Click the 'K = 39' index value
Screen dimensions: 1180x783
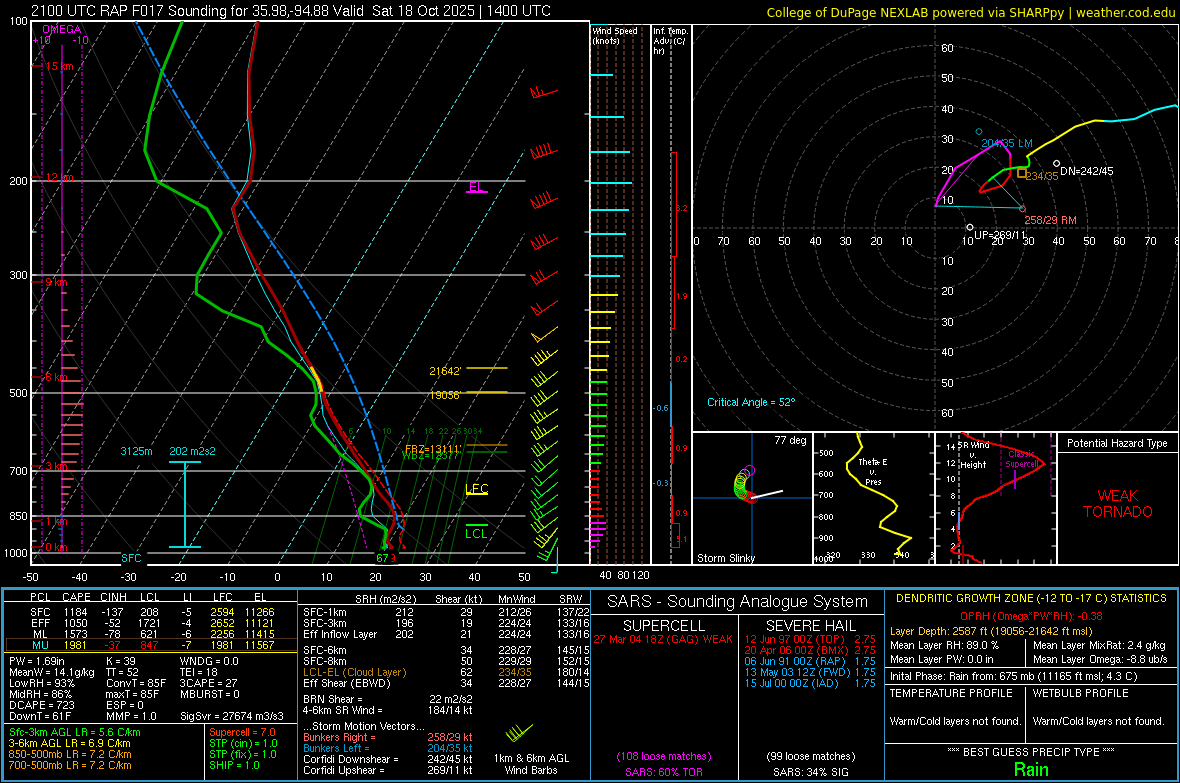coord(121,661)
